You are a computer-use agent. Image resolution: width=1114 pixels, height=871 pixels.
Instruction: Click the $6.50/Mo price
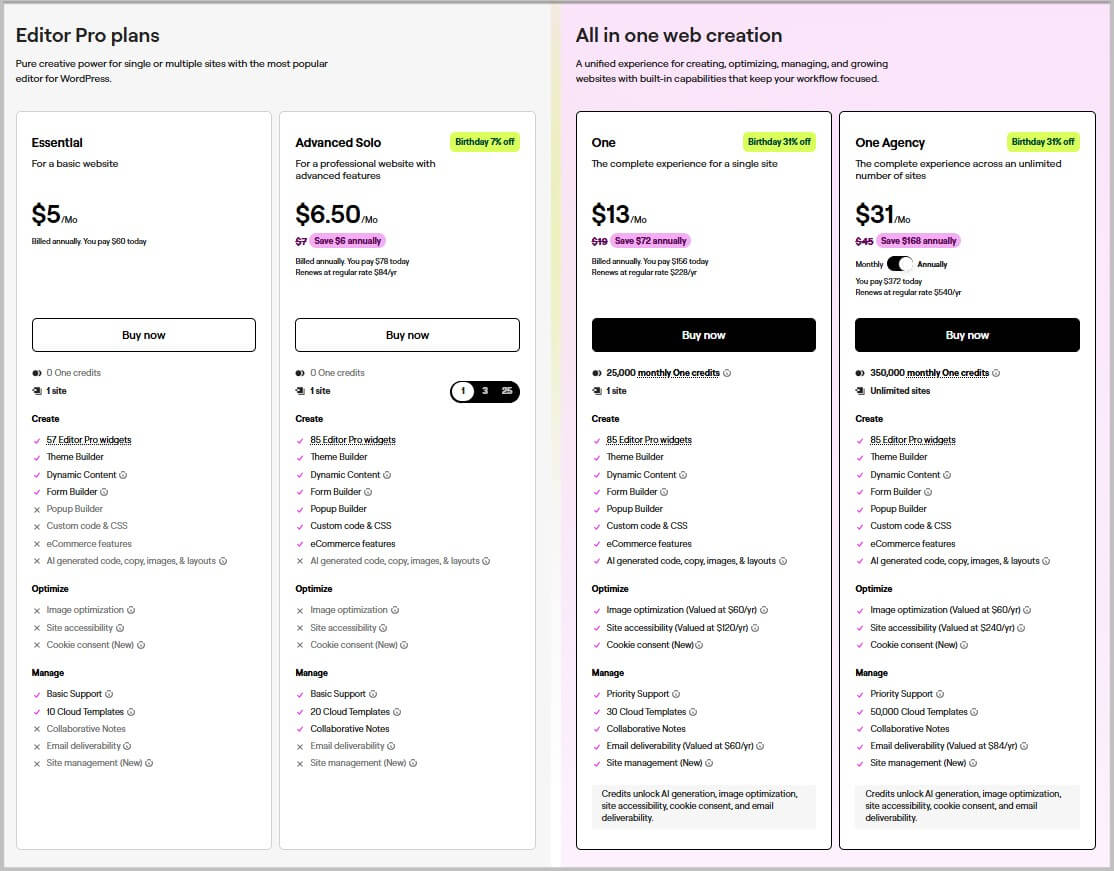click(337, 214)
